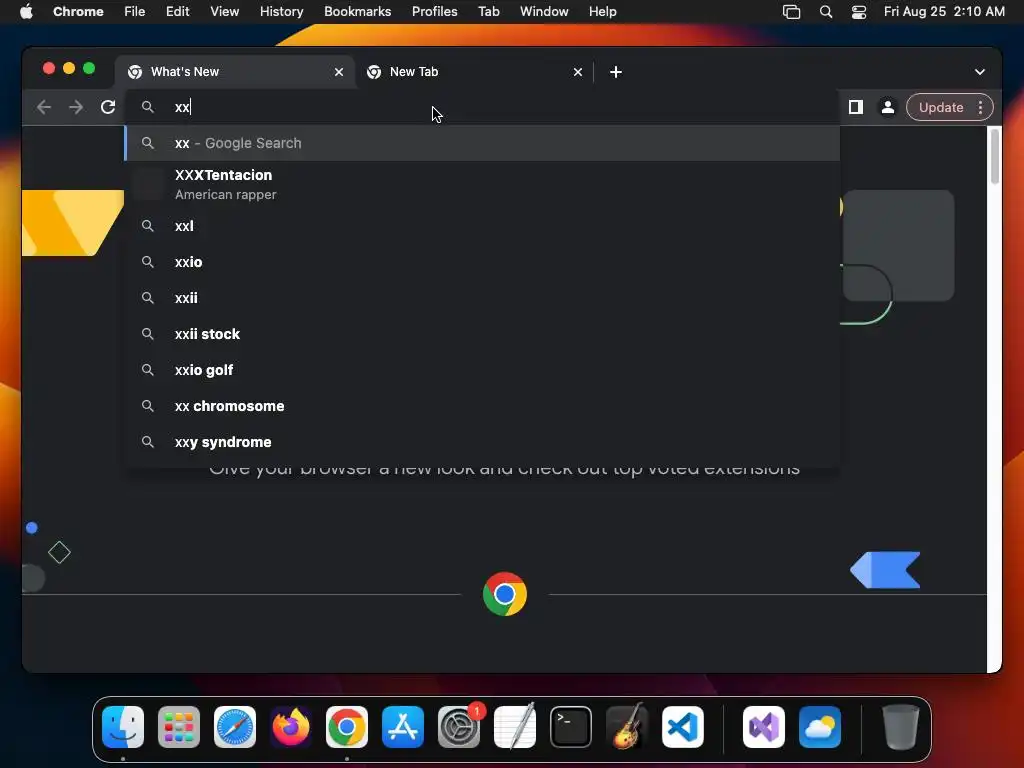
Task: Open the Bookmarks menu
Action: pyautogui.click(x=358, y=12)
